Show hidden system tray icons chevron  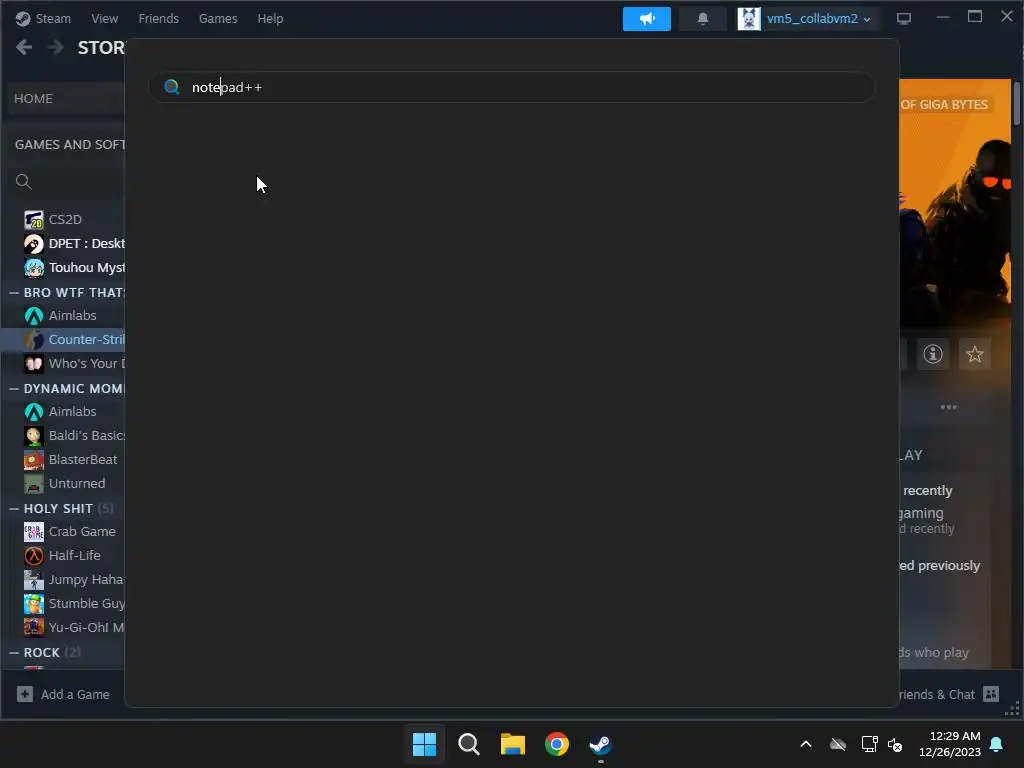(x=806, y=744)
